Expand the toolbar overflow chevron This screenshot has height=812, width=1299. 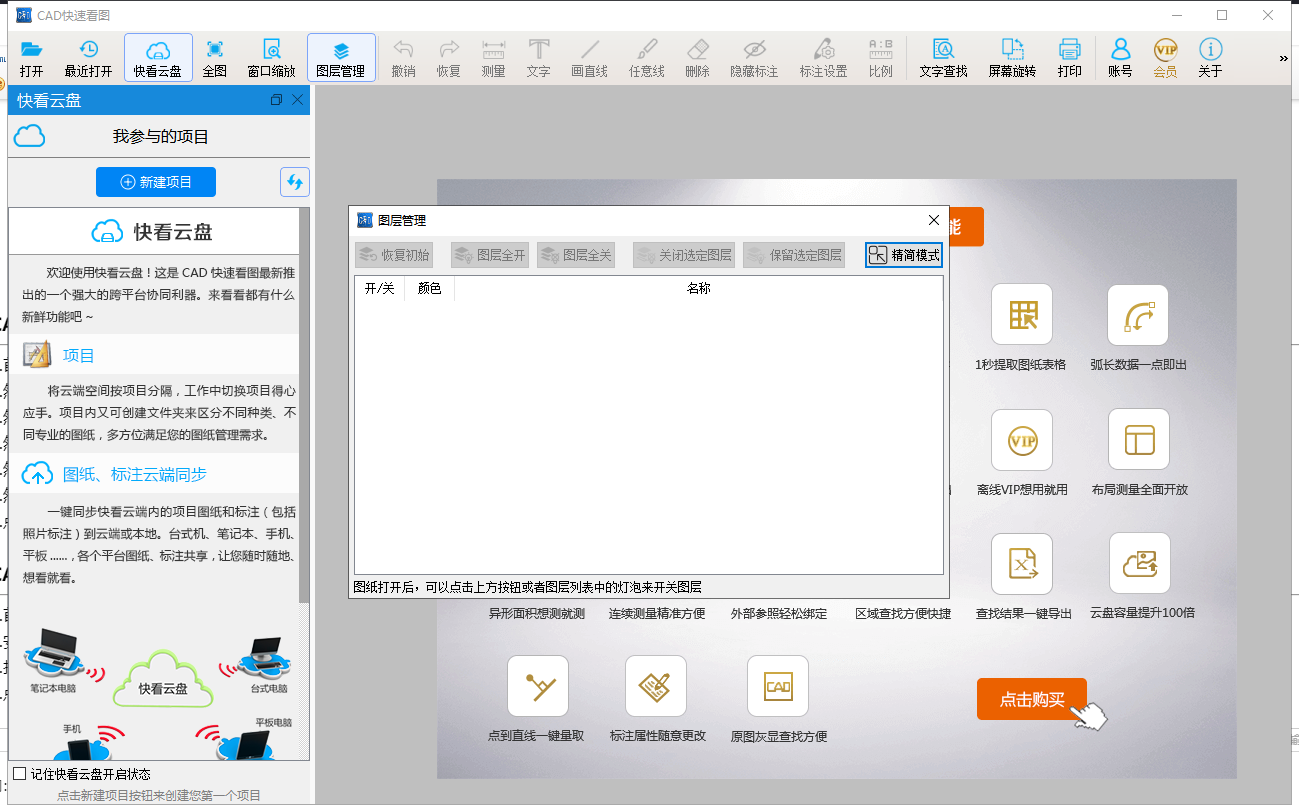pyautogui.click(x=1284, y=59)
